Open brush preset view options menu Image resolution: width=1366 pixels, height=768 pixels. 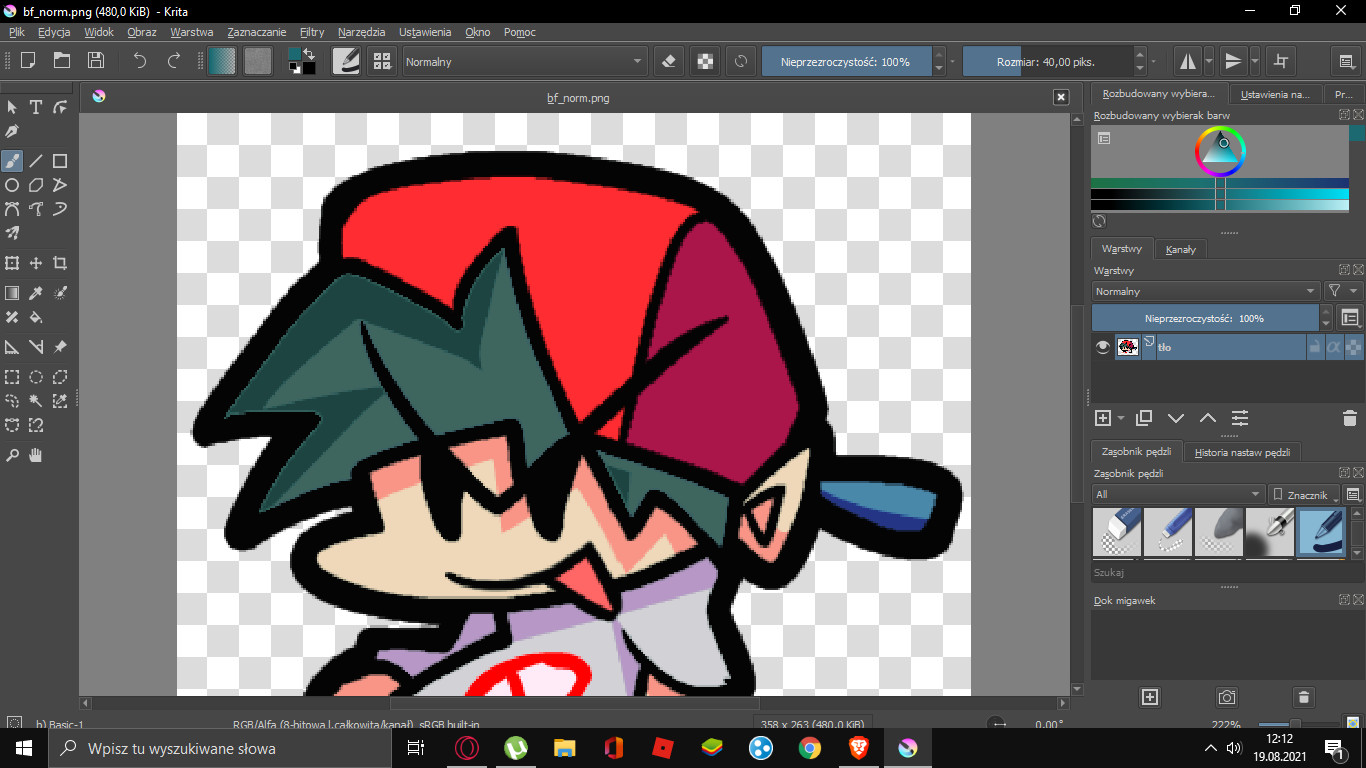click(1353, 494)
